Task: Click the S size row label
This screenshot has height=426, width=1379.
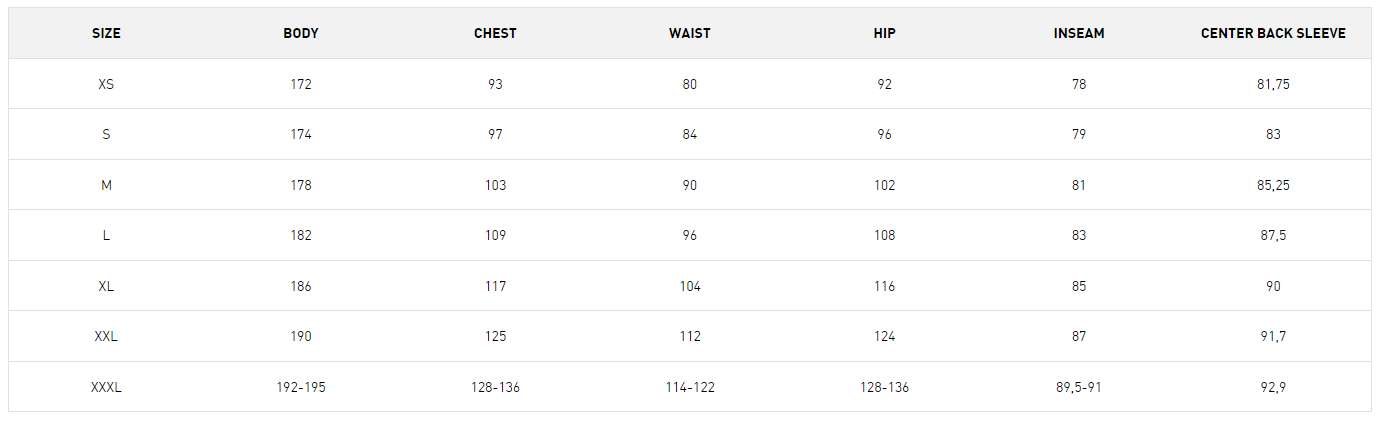Action: point(106,134)
